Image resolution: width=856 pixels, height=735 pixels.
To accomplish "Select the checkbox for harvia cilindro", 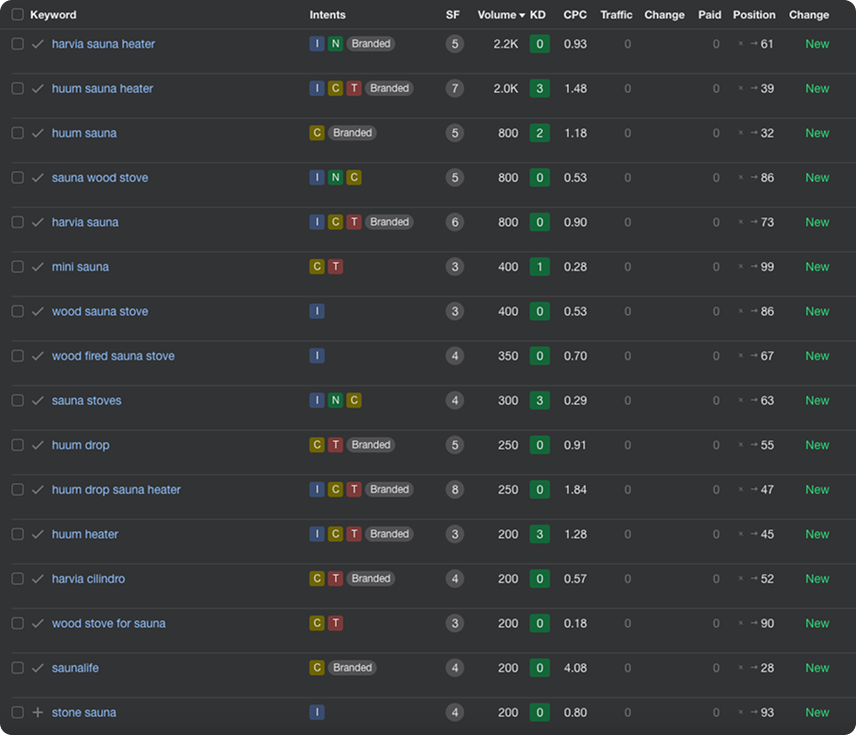I will click(17, 579).
